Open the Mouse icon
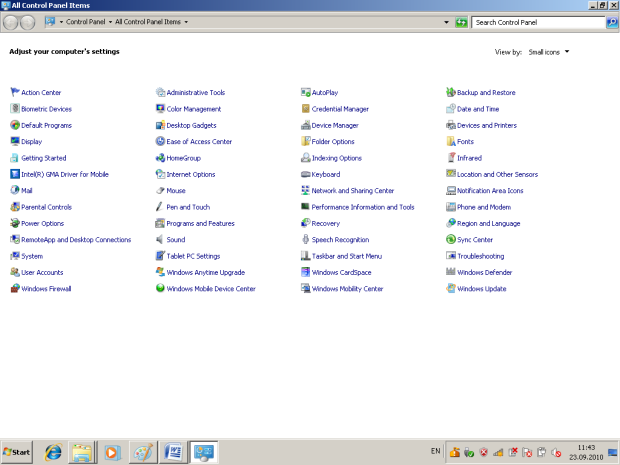Image resolution: width=620 pixels, height=465 pixels. tap(160, 190)
